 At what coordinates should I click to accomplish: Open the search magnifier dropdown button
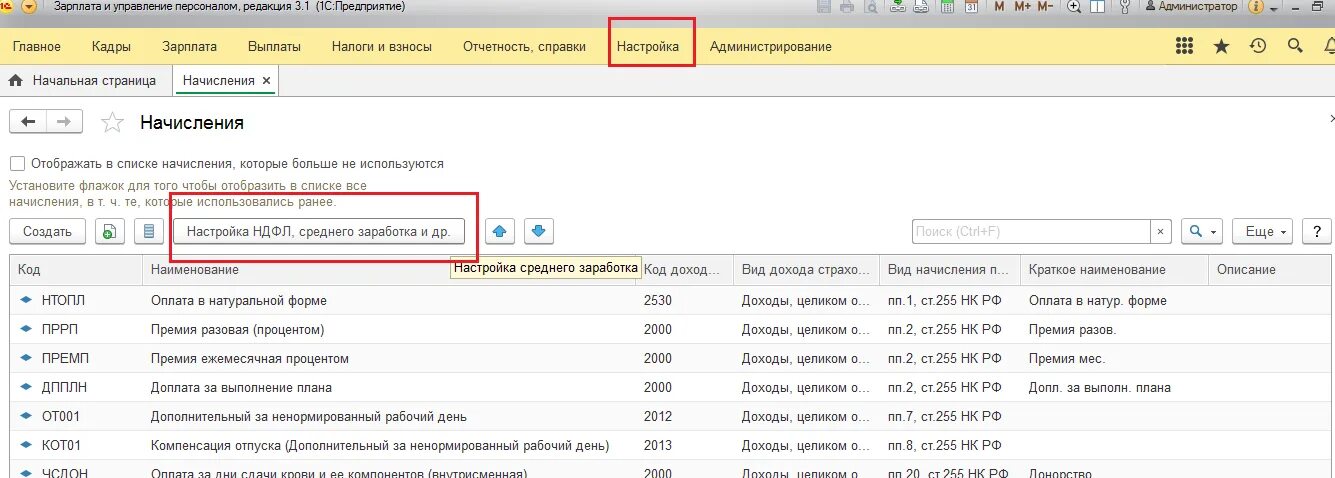click(x=1201, y=231)
